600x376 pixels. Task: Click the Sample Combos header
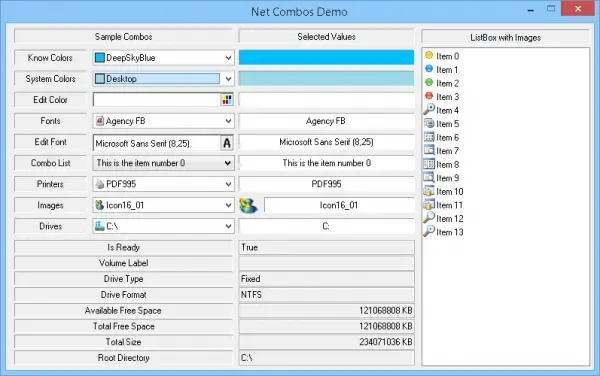point(123,37)
